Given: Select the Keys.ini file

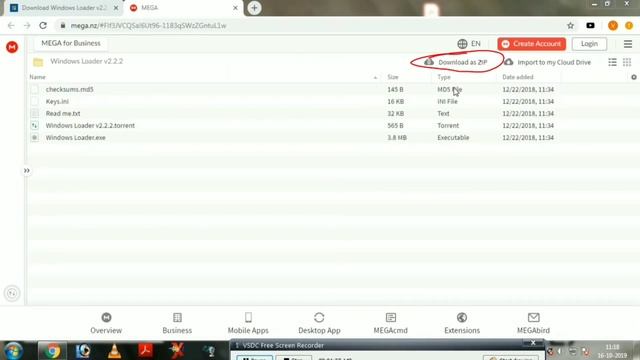Looking at the screenshot, I should click(x=57, y=101).
